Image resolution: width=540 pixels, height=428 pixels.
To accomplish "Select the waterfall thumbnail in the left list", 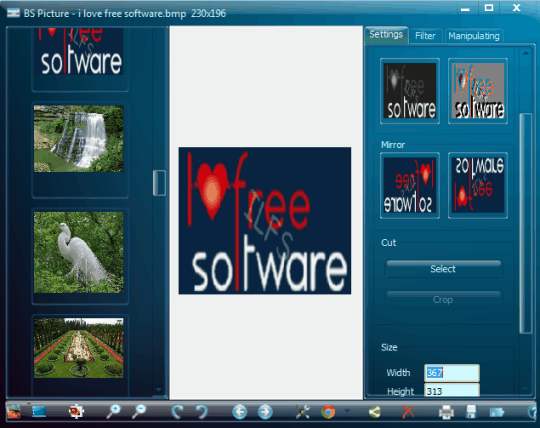I will (x=79, y=139).
